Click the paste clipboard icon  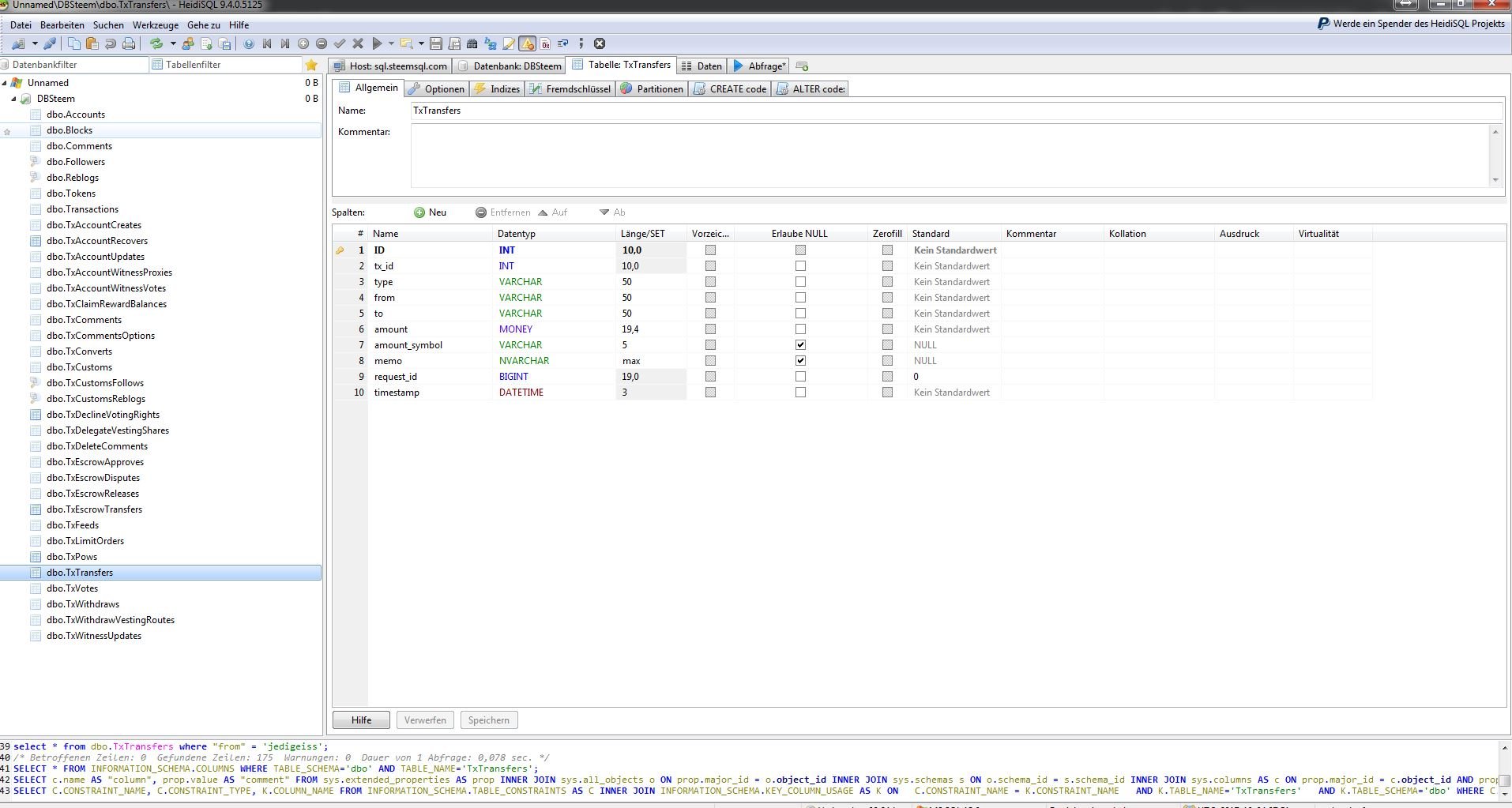pos(92,43)
